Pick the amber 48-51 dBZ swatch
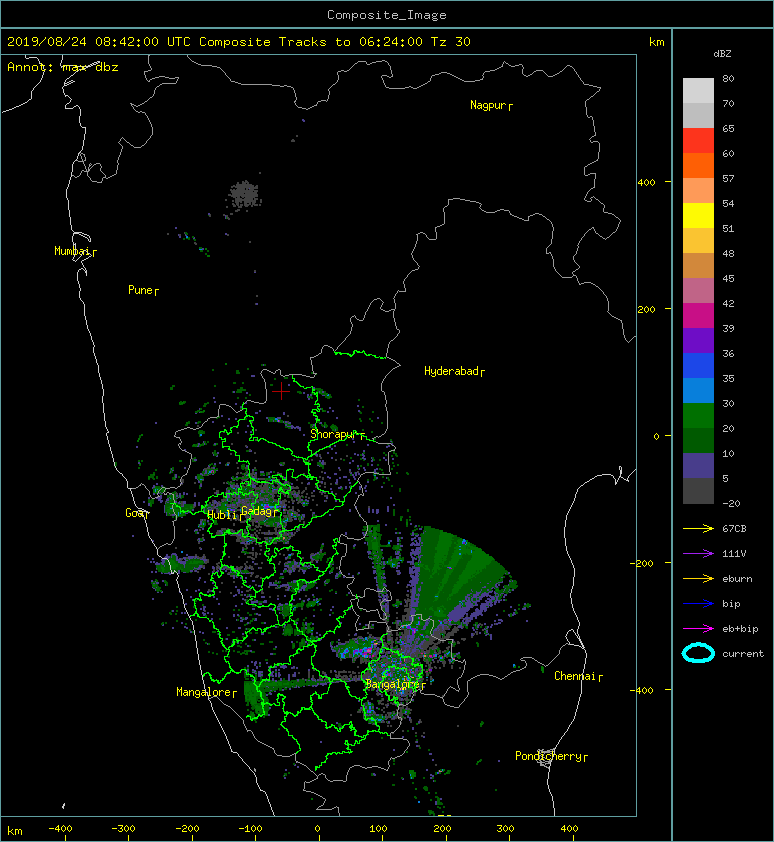This screenshot has width=774, height=842. pos(698,241)
